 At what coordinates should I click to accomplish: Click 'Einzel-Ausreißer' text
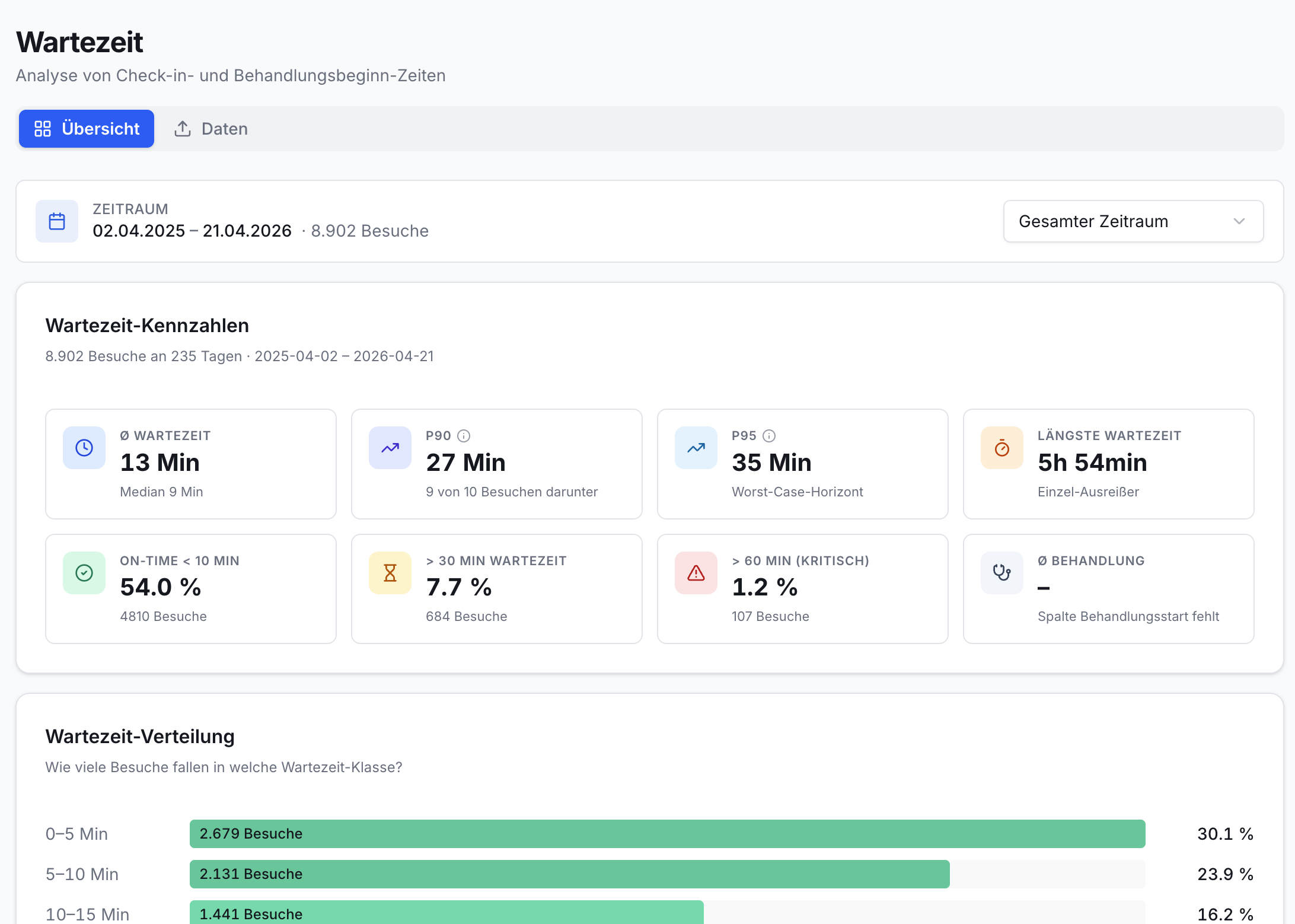point(1089,492)
